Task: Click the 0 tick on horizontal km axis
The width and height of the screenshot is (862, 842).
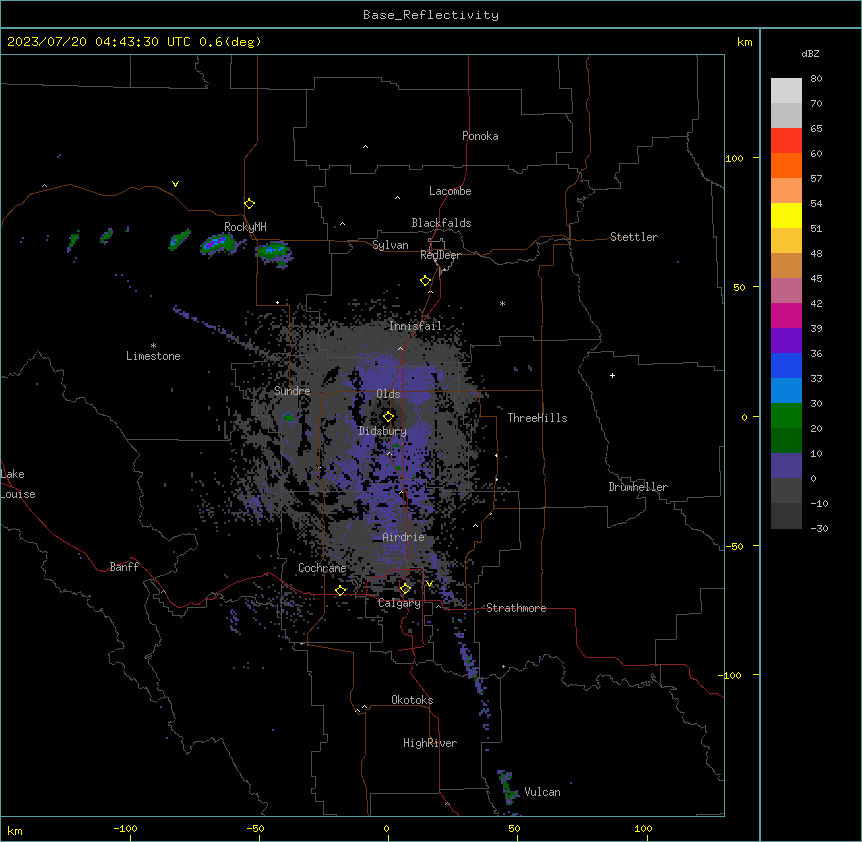Action: click(x=386, y=828)
